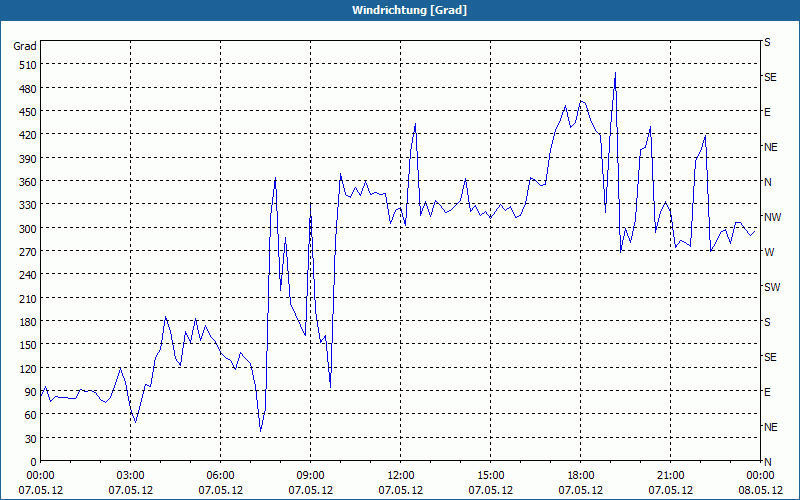Select the 18:00 time label

pyautogui.click(x=581, y=476)
